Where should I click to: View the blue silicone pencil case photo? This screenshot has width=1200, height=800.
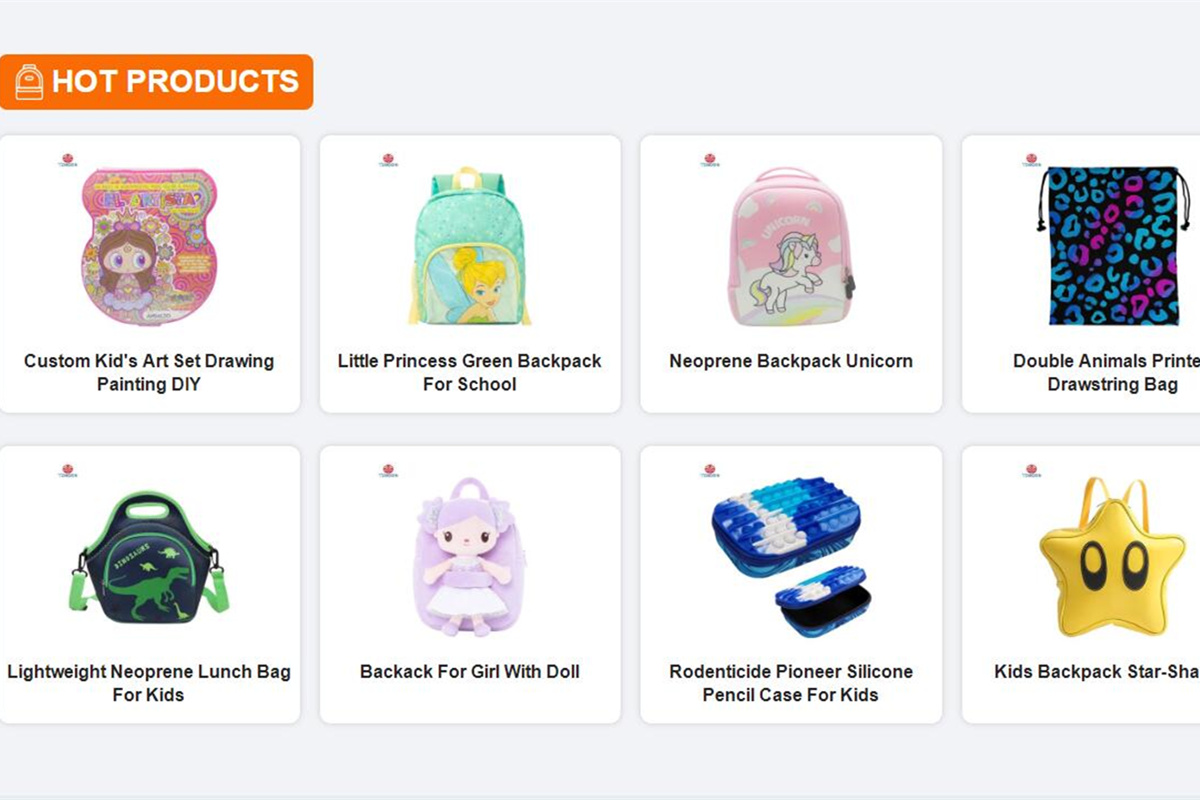tap(790, 557)
